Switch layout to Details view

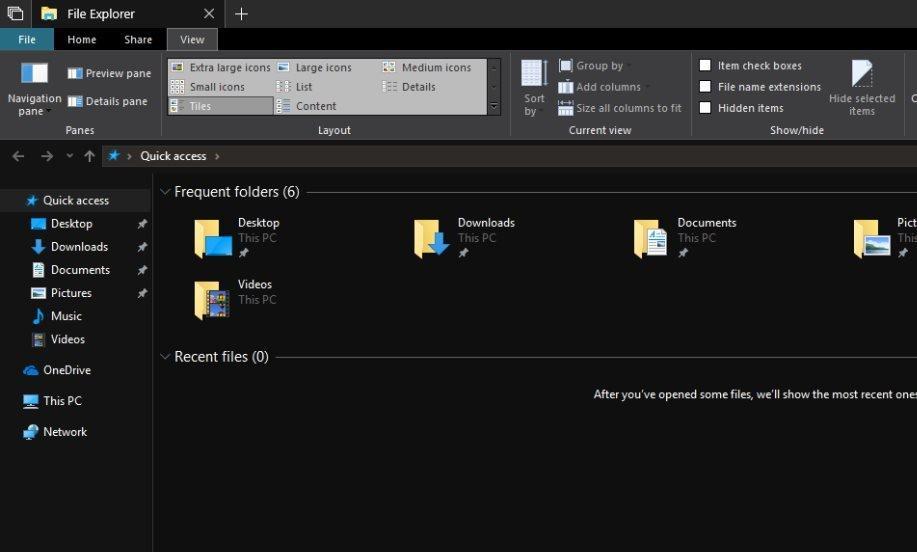click(409, 87)
